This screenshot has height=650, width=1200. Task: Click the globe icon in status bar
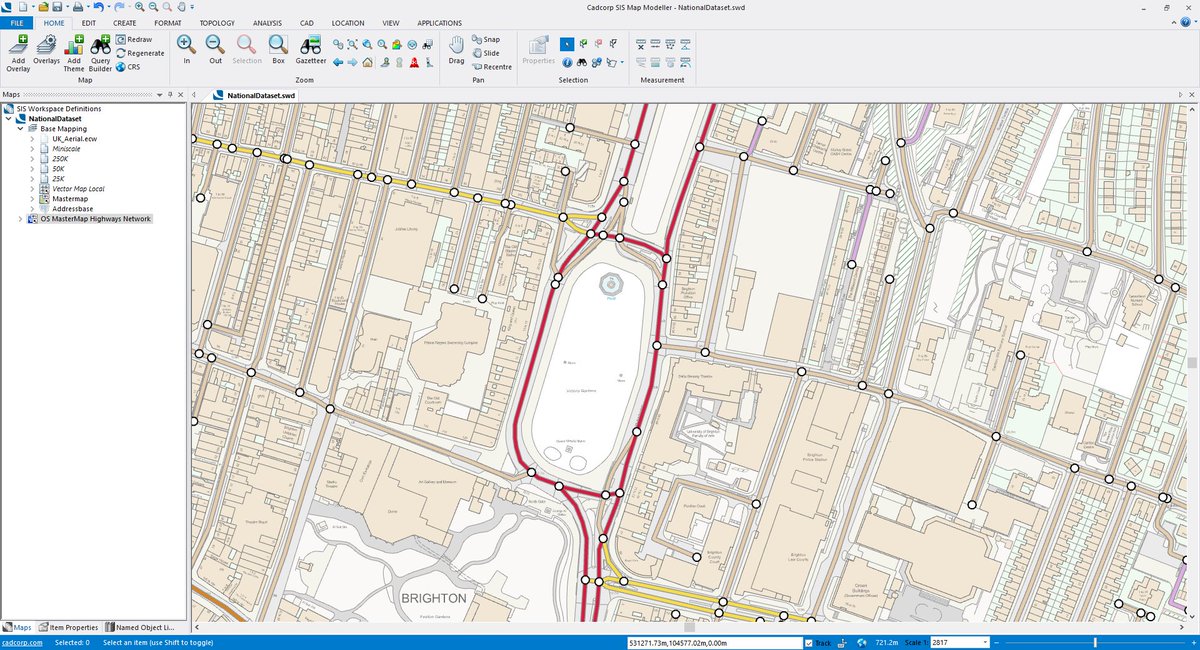(x=861, y=642)
